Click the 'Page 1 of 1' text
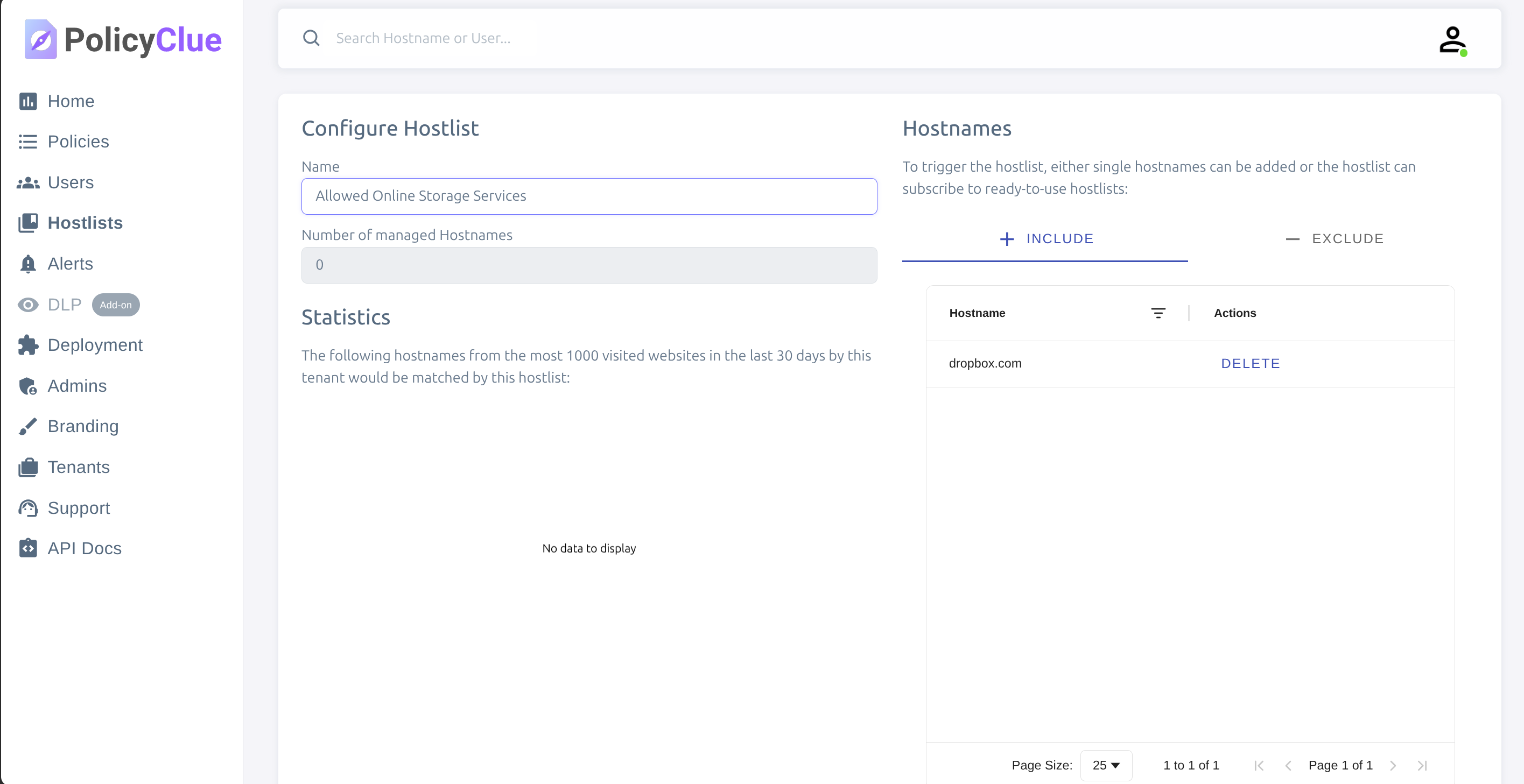The width and height of the screenshot is (1524, 784). 1340,765
